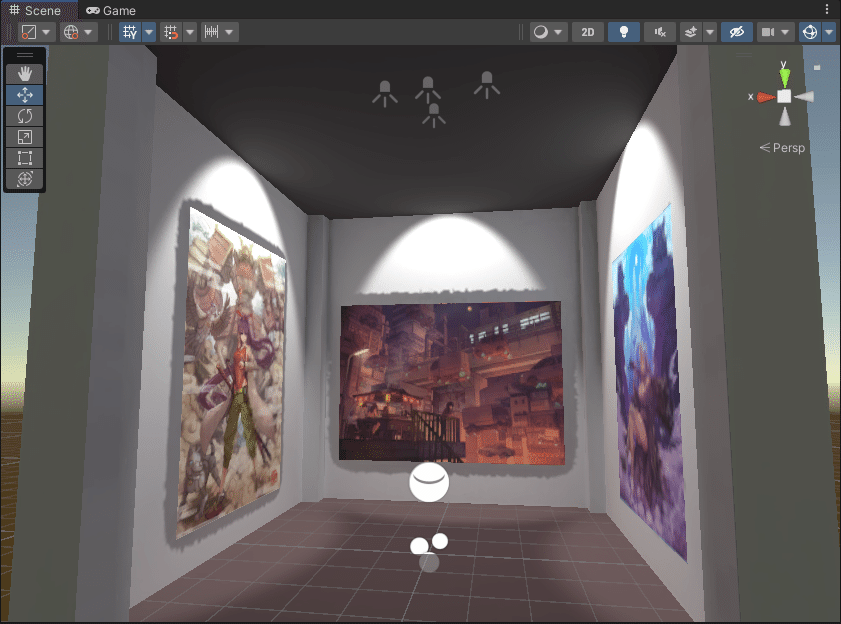Select the leftmost spotlight gizmo on ceiling
The height and width of the screenshot is (624, 841).
[x=385, y=93]
